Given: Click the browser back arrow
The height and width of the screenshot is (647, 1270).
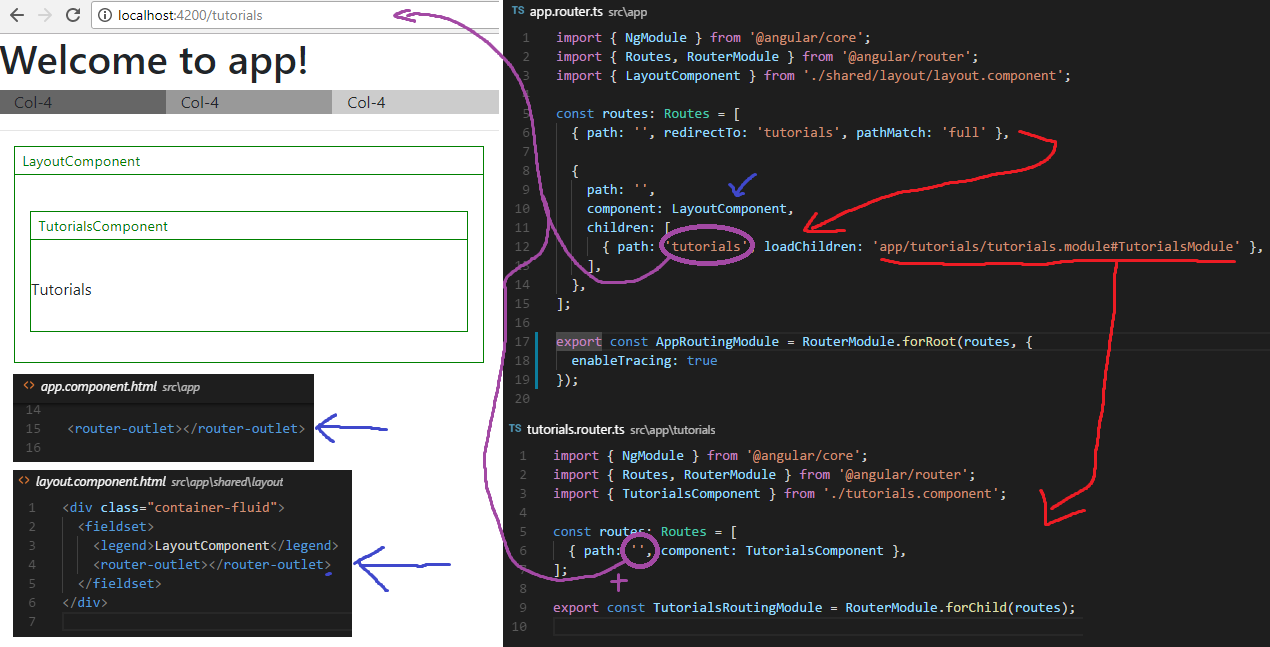Looking at the screenshot, I should [15, 15].
